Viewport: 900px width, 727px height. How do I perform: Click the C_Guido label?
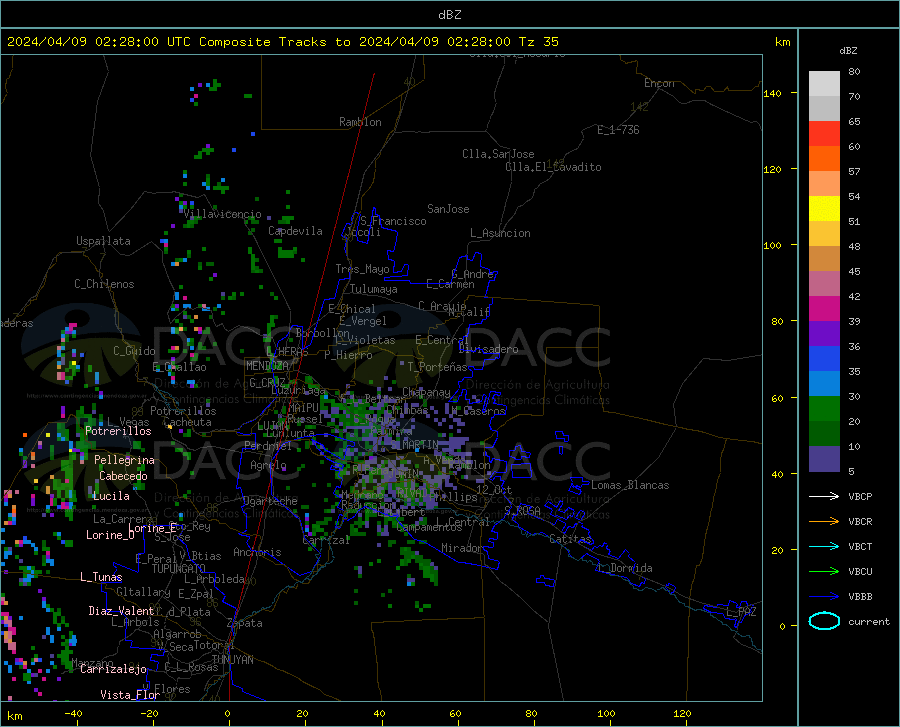(134, 351)
